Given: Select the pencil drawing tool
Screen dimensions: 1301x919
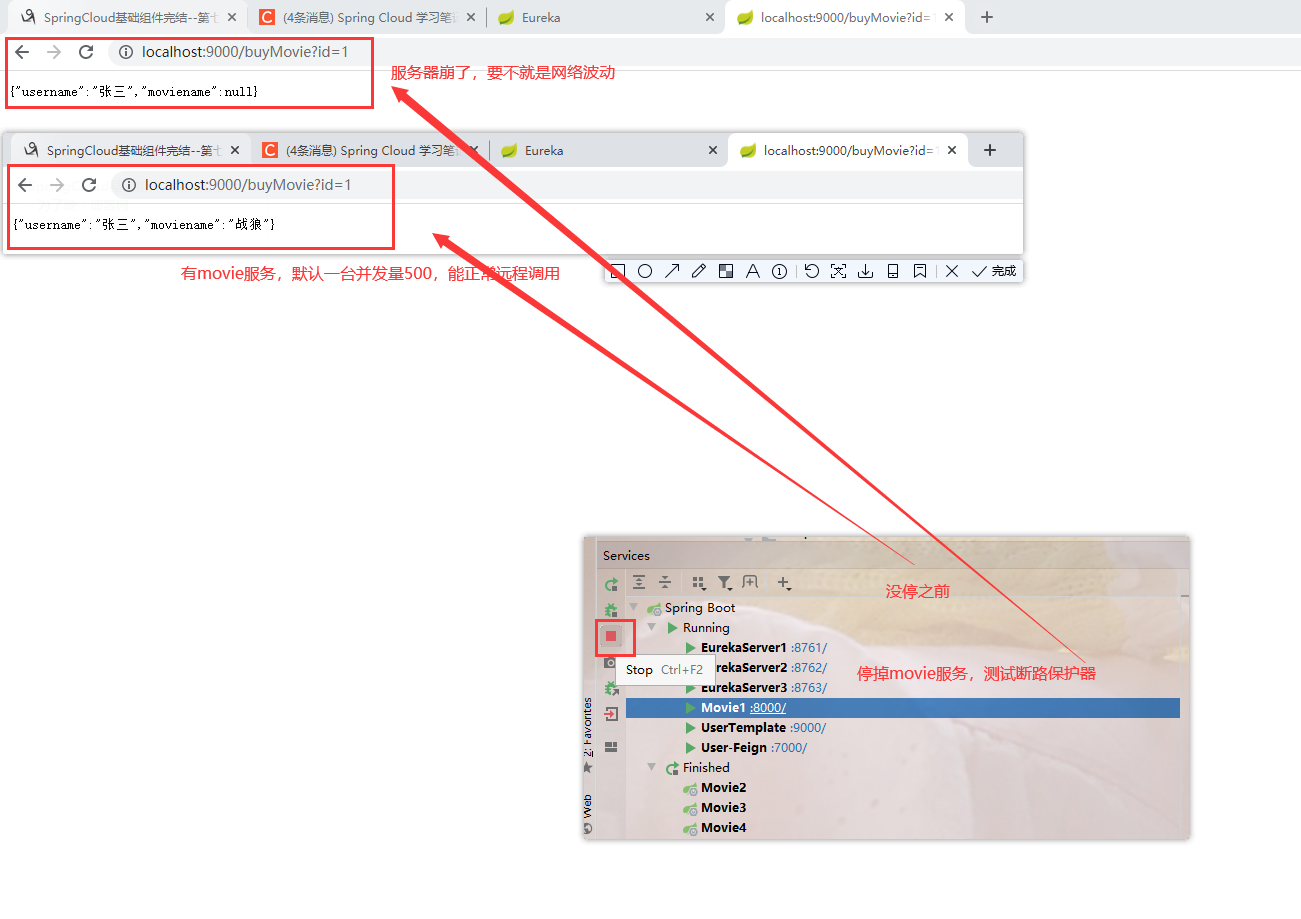Looking at the screenshot, I should [699, 271].
